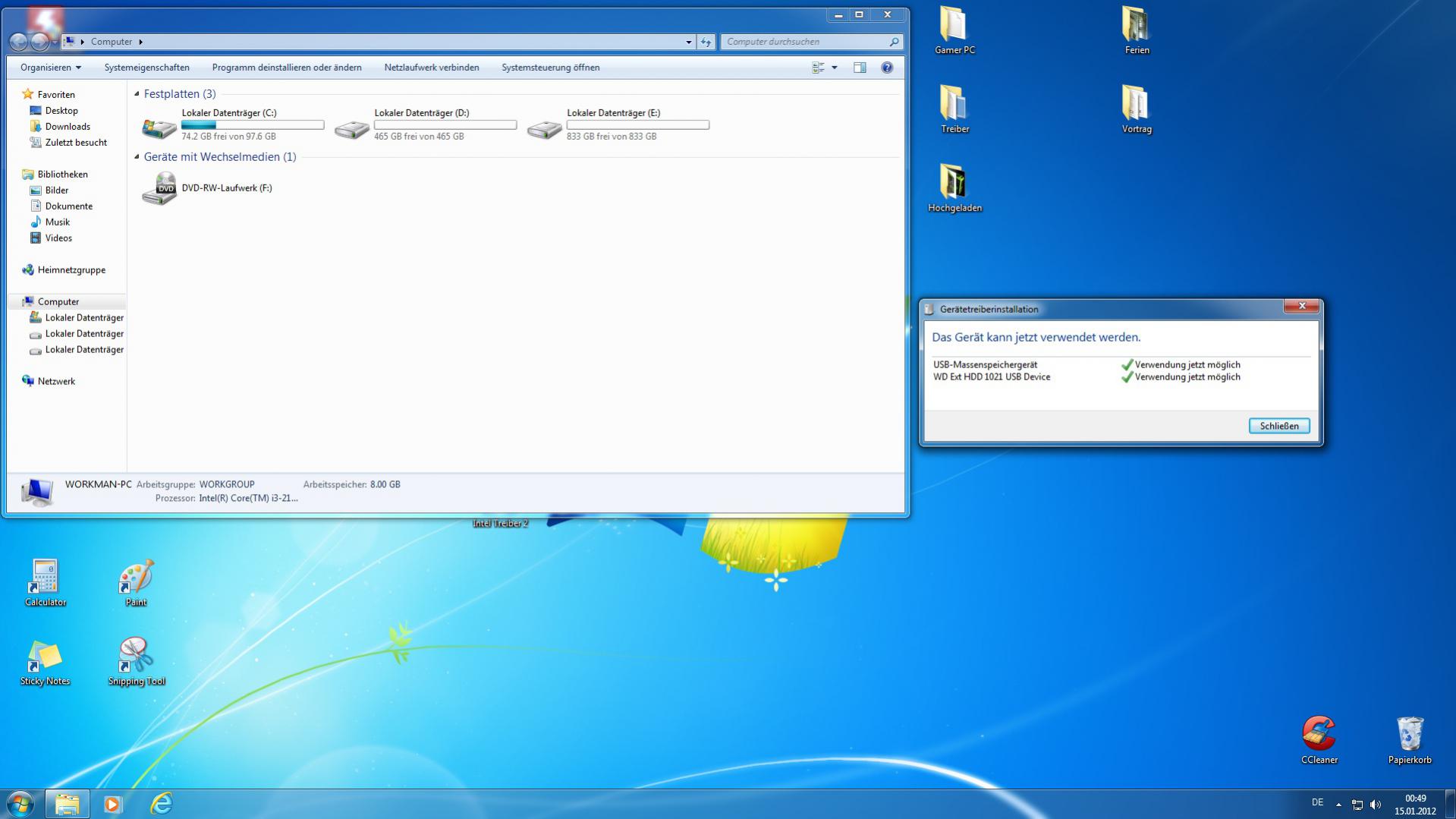Open the Windows Start menu
The width and height of the screenshot is (1456, 819).
(x=20, y=804)
